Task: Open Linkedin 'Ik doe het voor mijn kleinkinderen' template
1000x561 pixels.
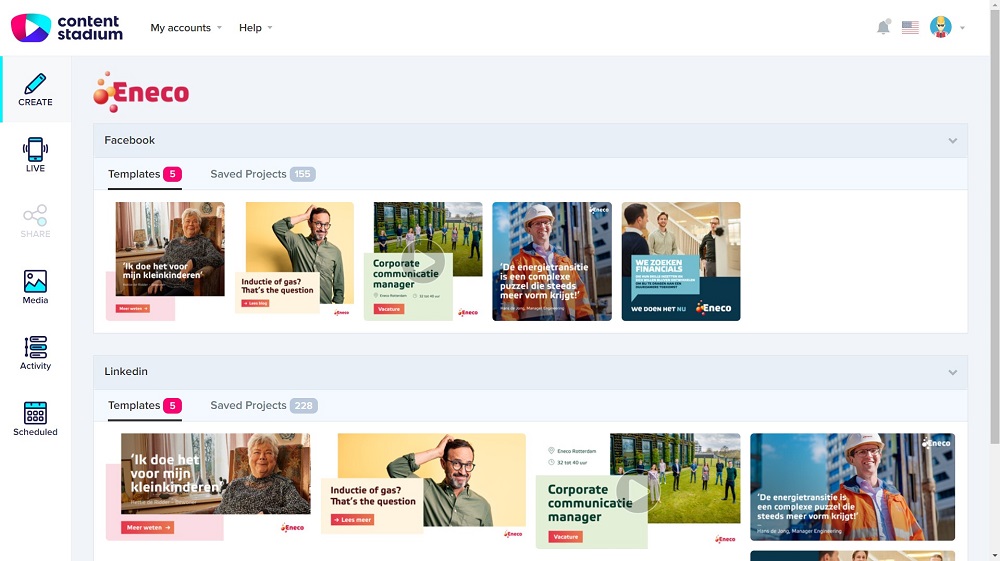Action: click(209, 487)
